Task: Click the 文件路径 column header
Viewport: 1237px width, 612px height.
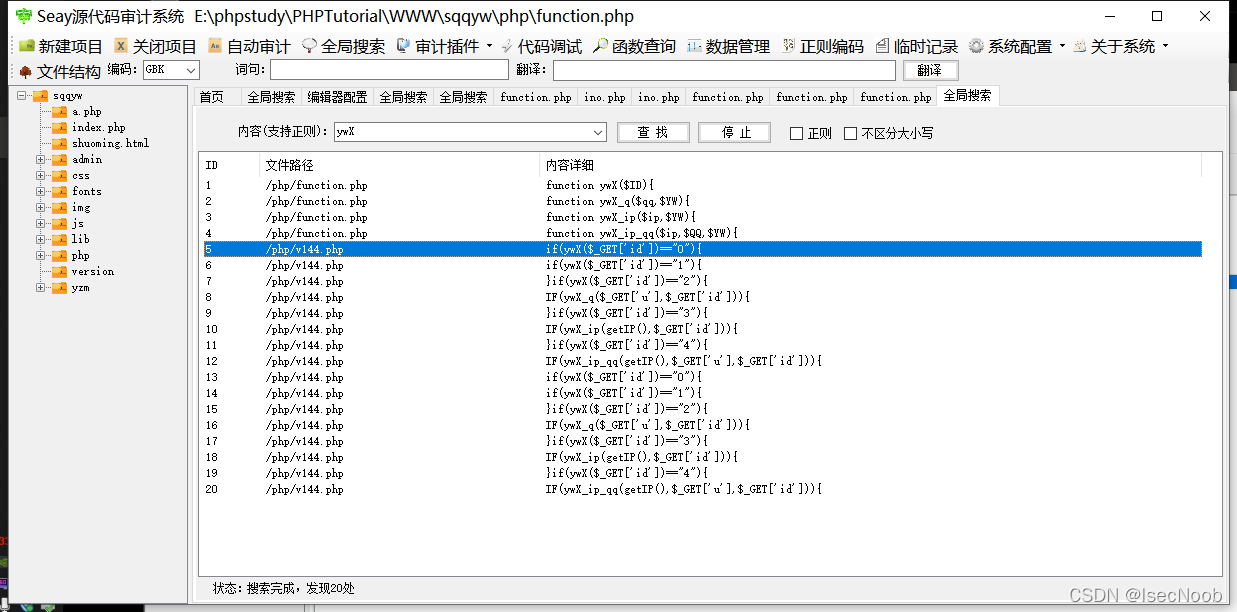Action: pyautogui.click(x=399, y=165)
